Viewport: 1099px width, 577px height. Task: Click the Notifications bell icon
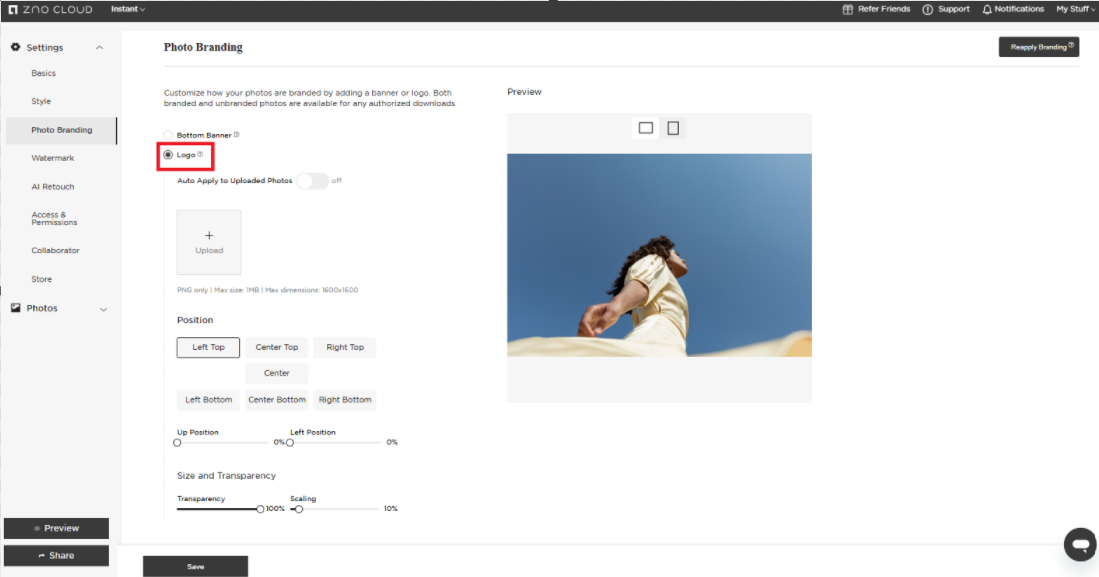pos(987,9)
